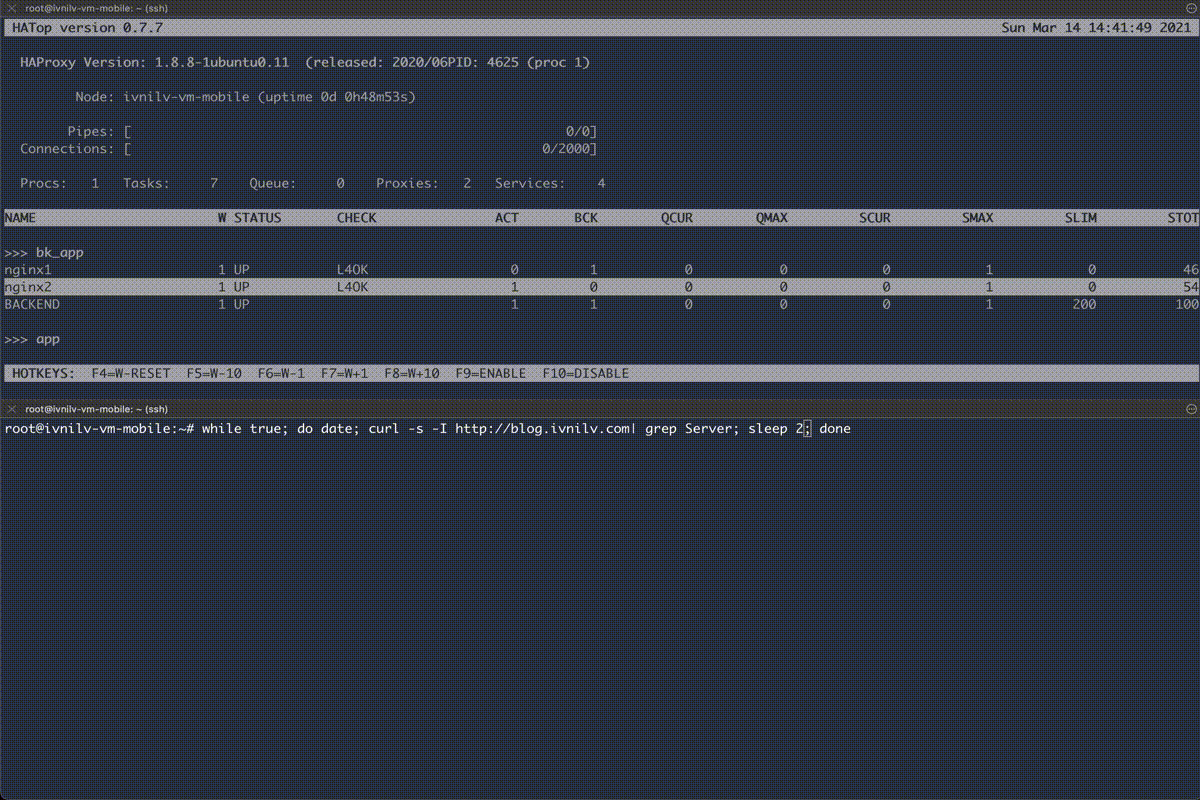Click the CHECK column header
Viewport: 1200px width, 800px height.
357,218
